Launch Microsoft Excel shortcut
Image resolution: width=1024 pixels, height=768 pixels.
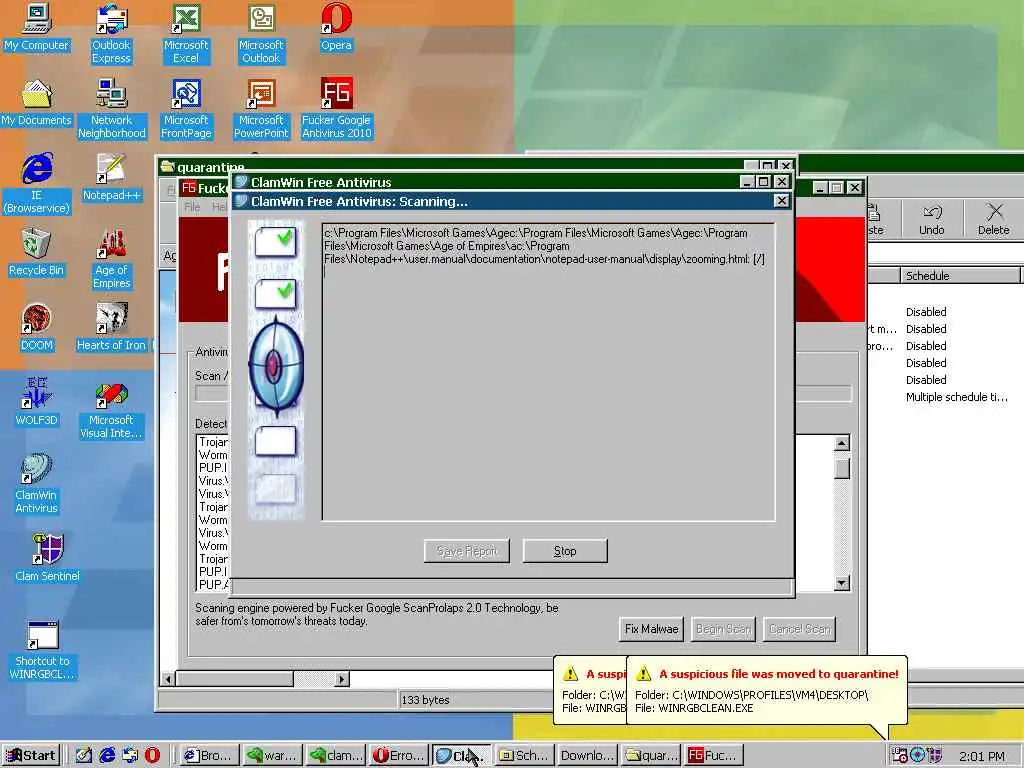point(186,34)
